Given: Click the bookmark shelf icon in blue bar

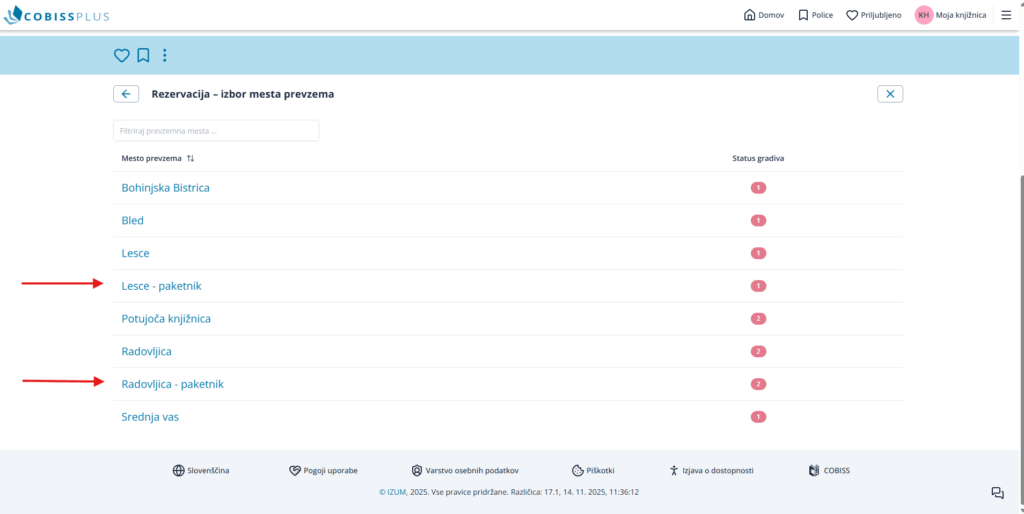Looking at the screenshot, I should pyautogui.click(x=143, y=55).
